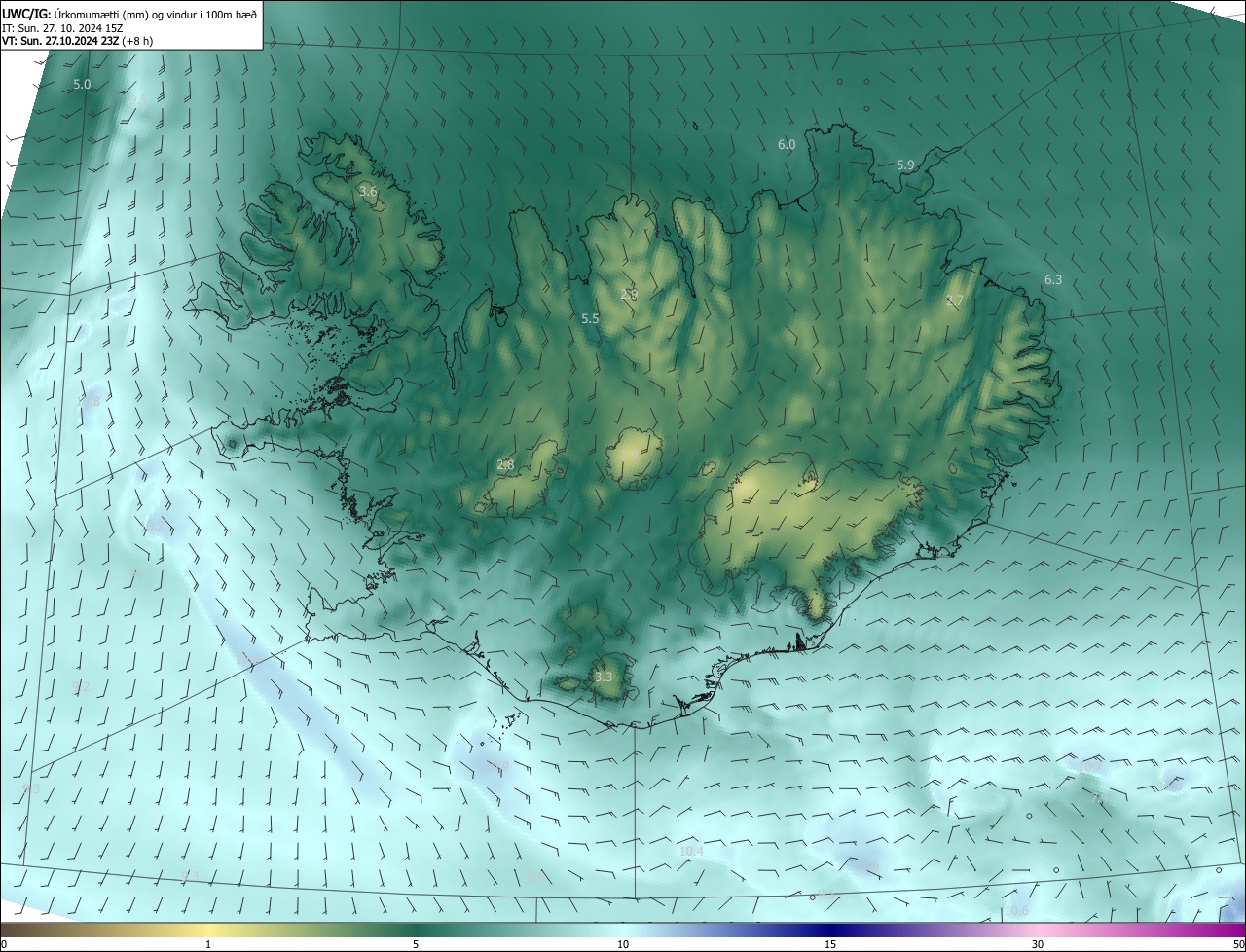Click the 6.0 value label off the north coast

tap(787, 145)
